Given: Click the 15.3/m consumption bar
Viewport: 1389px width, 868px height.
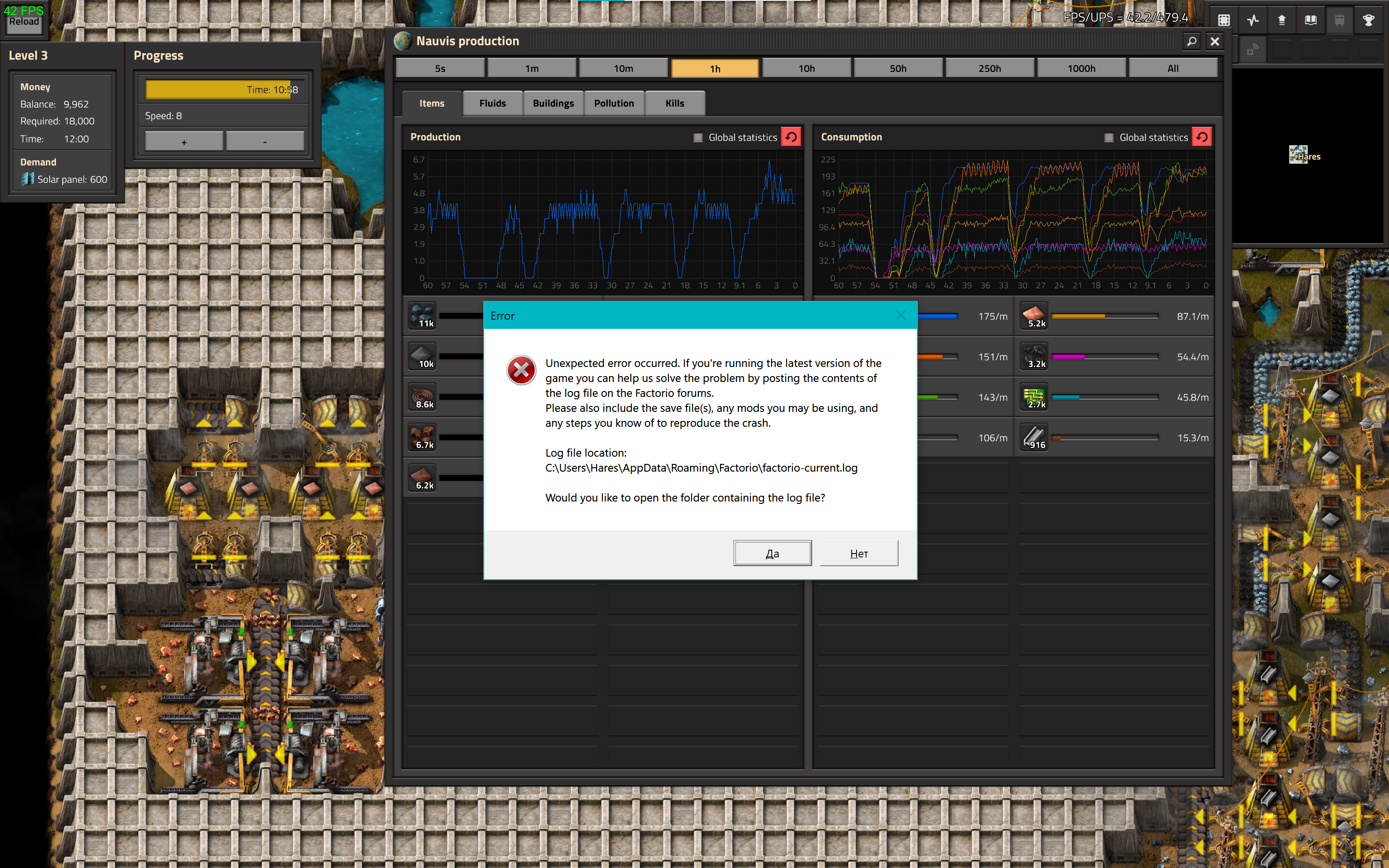Looking at the screenshot, I should [x=1105, y=437].
